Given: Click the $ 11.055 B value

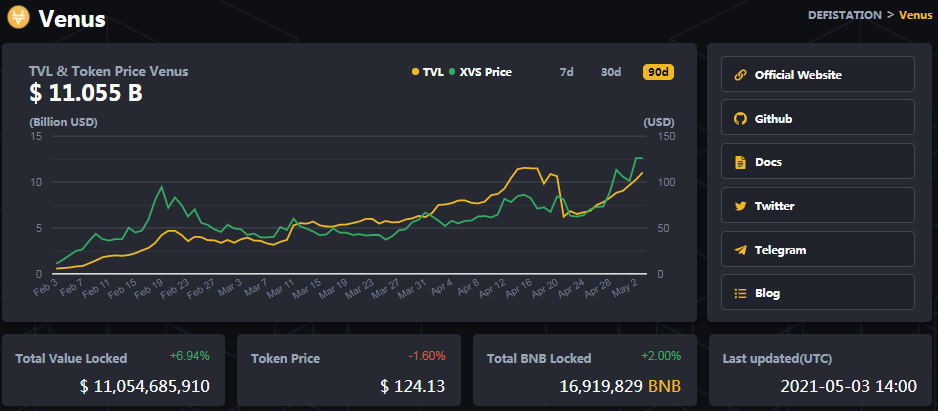Looking at the screenshot, I should (x=86, y=93).
